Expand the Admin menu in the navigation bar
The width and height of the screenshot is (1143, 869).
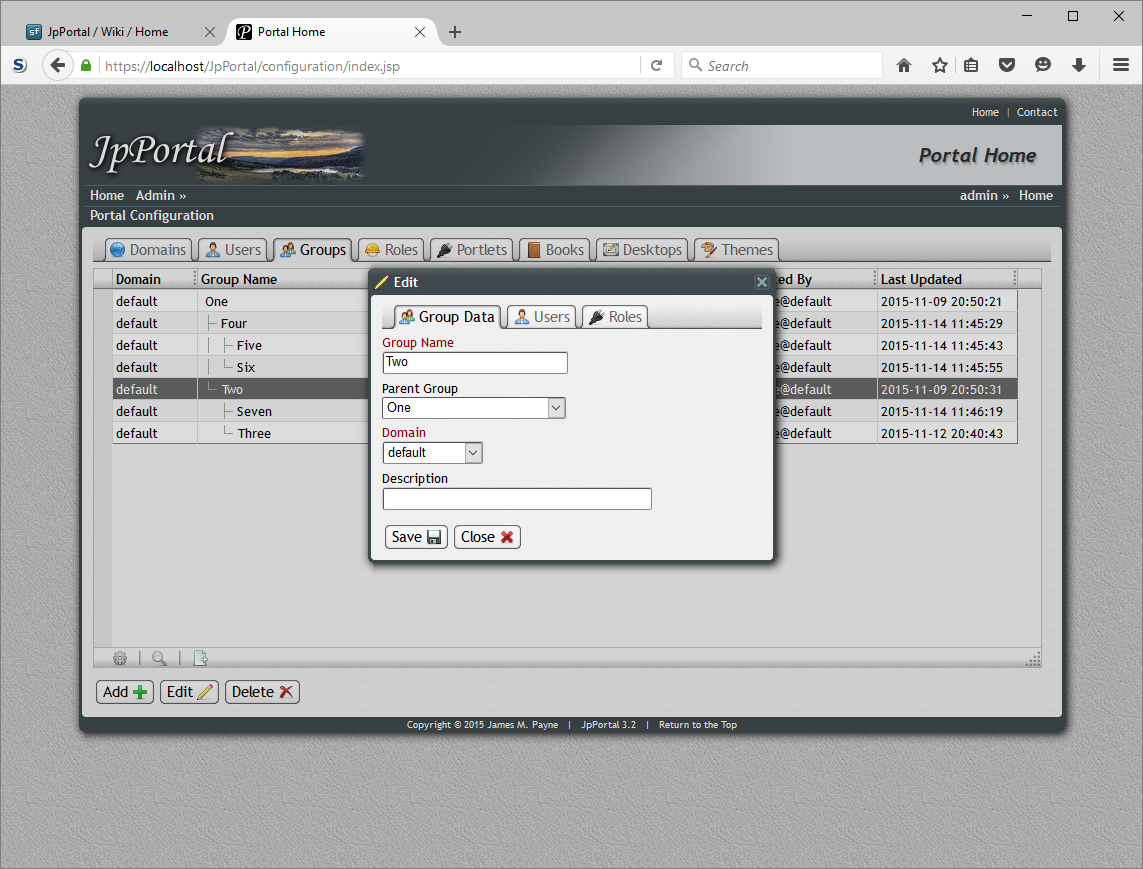(x=156, y=195)
